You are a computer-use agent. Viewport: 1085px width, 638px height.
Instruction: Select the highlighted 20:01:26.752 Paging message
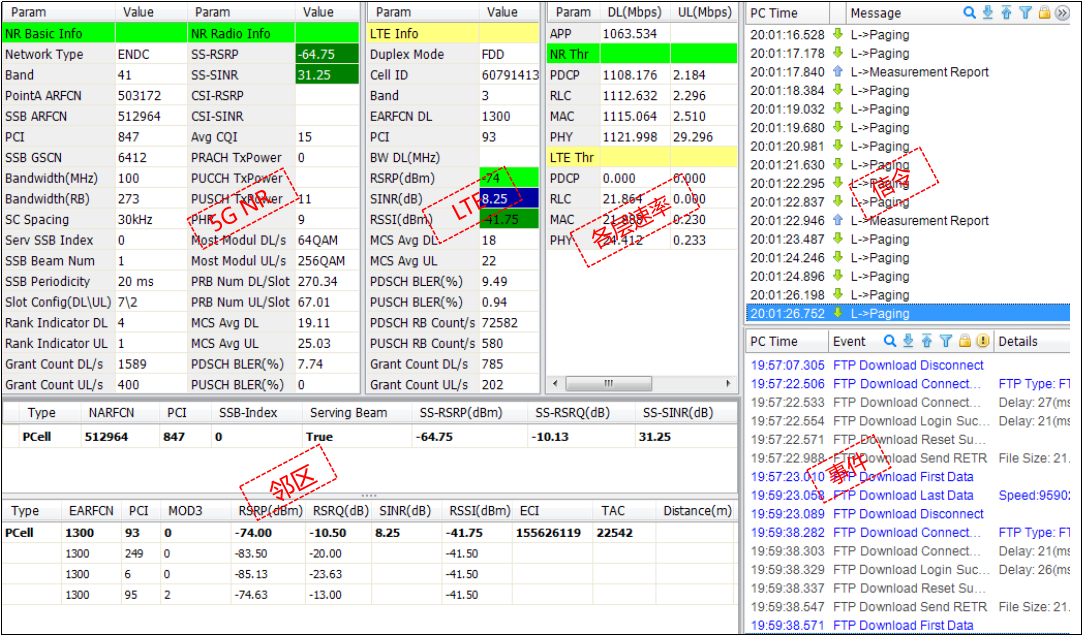(908, 313)
